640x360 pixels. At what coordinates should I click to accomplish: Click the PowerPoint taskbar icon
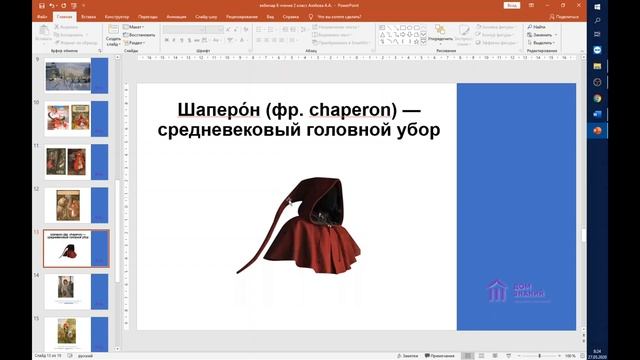[x=597, y=131]
